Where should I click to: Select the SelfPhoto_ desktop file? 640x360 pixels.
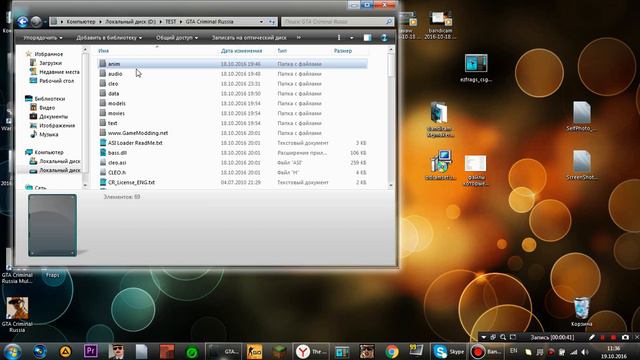click(581, 116)
